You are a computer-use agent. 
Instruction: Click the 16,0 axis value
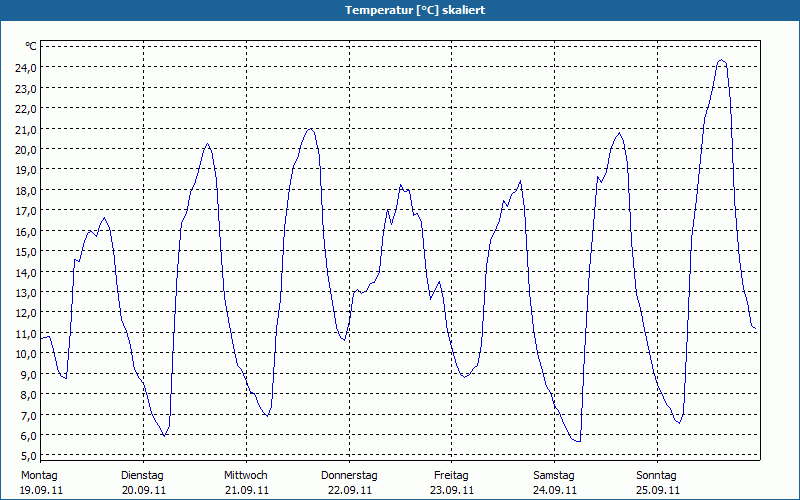pyautogui.click(x=26, y=231)
